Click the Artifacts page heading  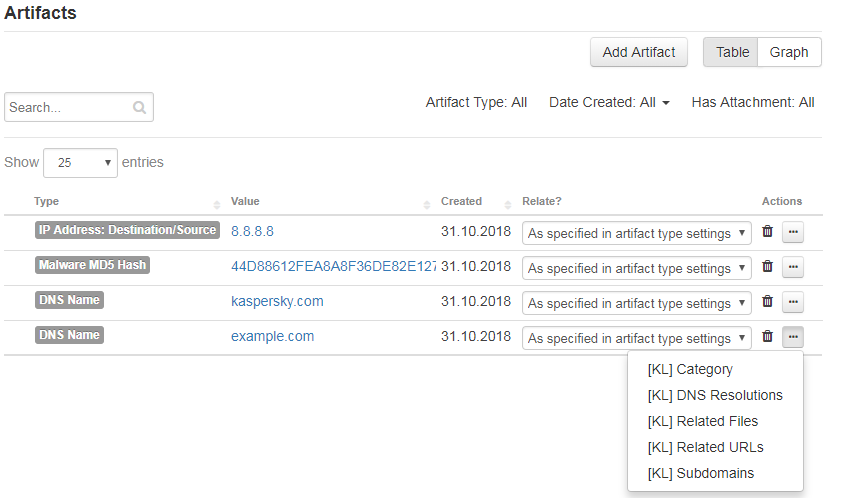point(40,12)
